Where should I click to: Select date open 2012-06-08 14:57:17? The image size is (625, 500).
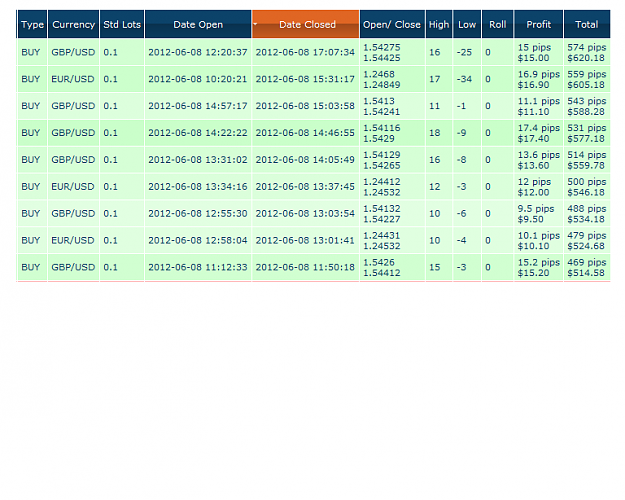point(198,106)
